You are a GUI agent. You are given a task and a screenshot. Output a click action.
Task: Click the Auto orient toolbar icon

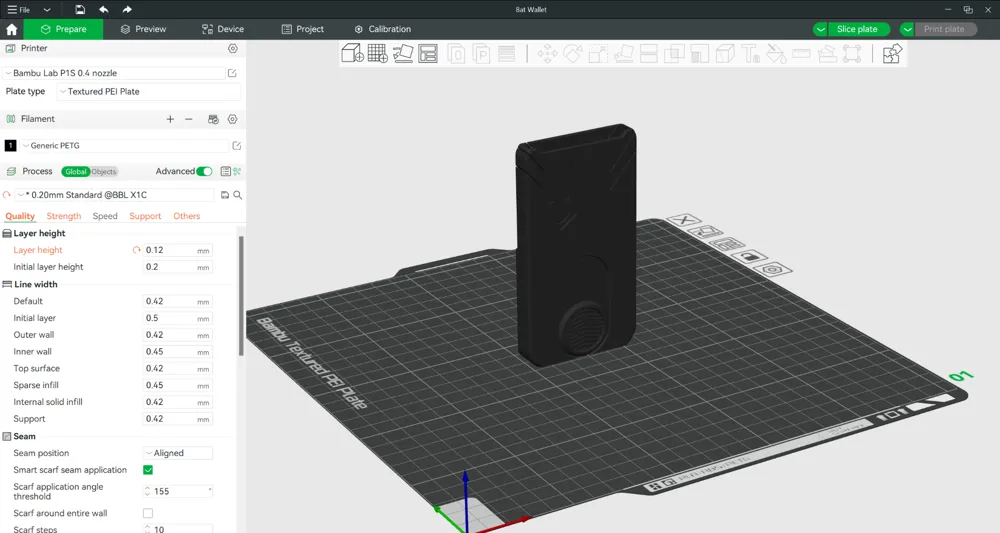(x=403, y=54)
